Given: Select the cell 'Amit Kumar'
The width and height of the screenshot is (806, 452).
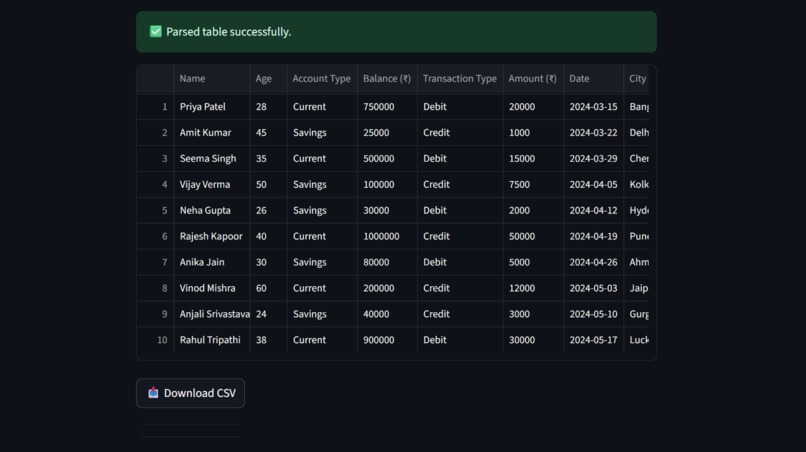Looking at the screenshot, I should 212,132.
